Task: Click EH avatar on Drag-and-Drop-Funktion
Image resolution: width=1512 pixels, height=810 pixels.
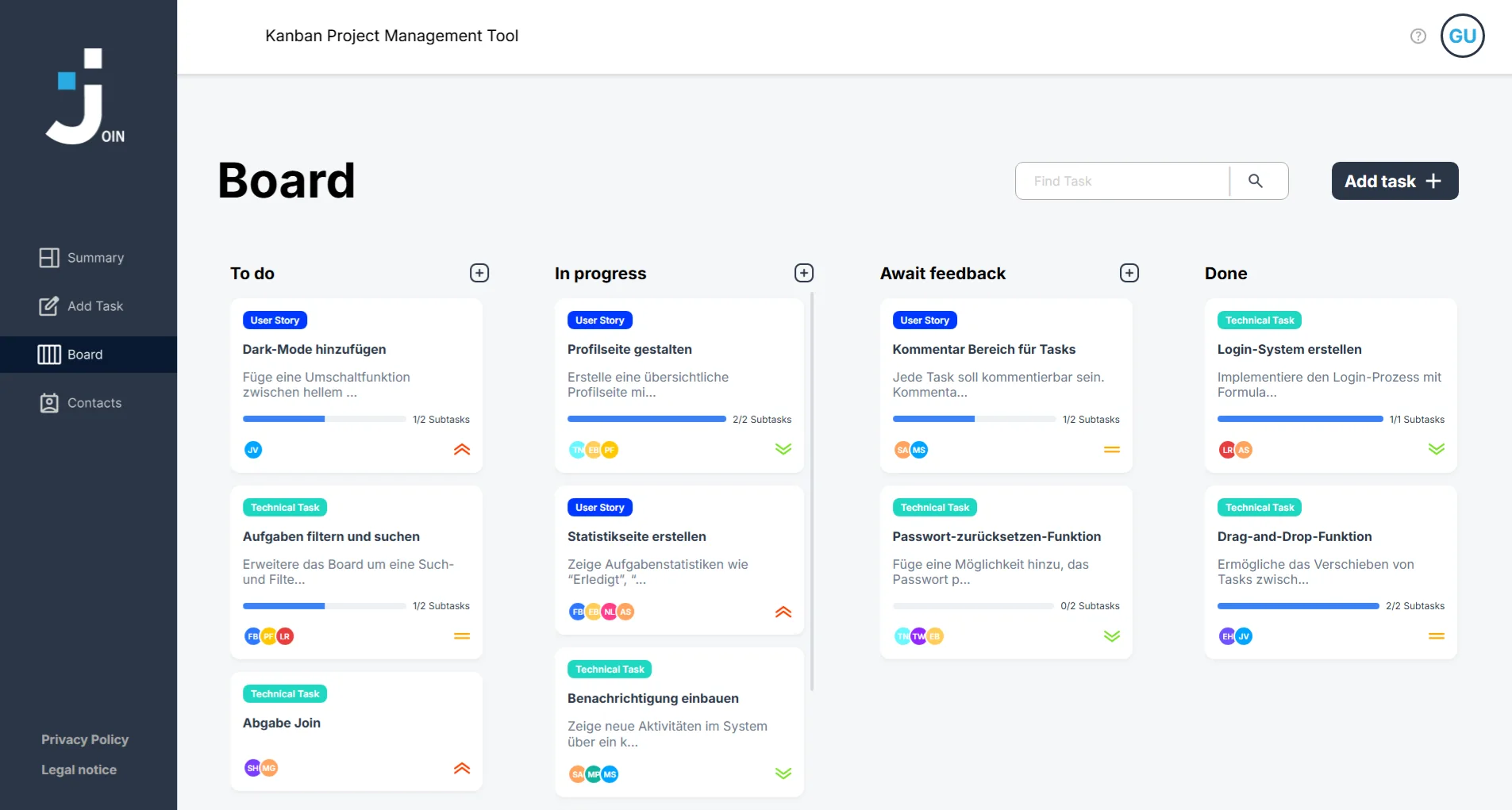Action: pos(1228,636)
